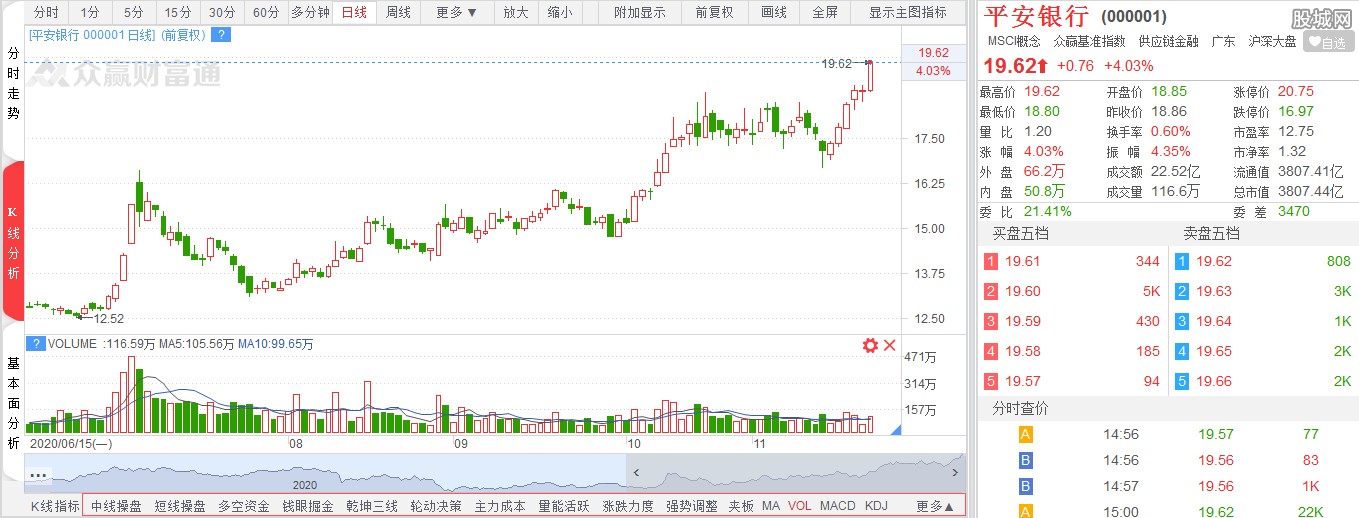
Task: Click sell level 1 price 19.62
Action: coord(1215,261)
